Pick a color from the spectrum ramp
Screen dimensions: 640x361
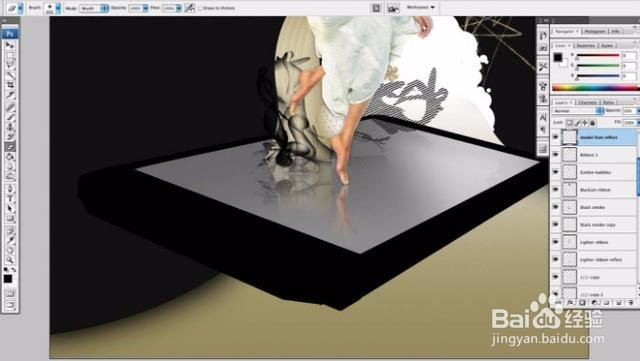(x=596, y=87)
